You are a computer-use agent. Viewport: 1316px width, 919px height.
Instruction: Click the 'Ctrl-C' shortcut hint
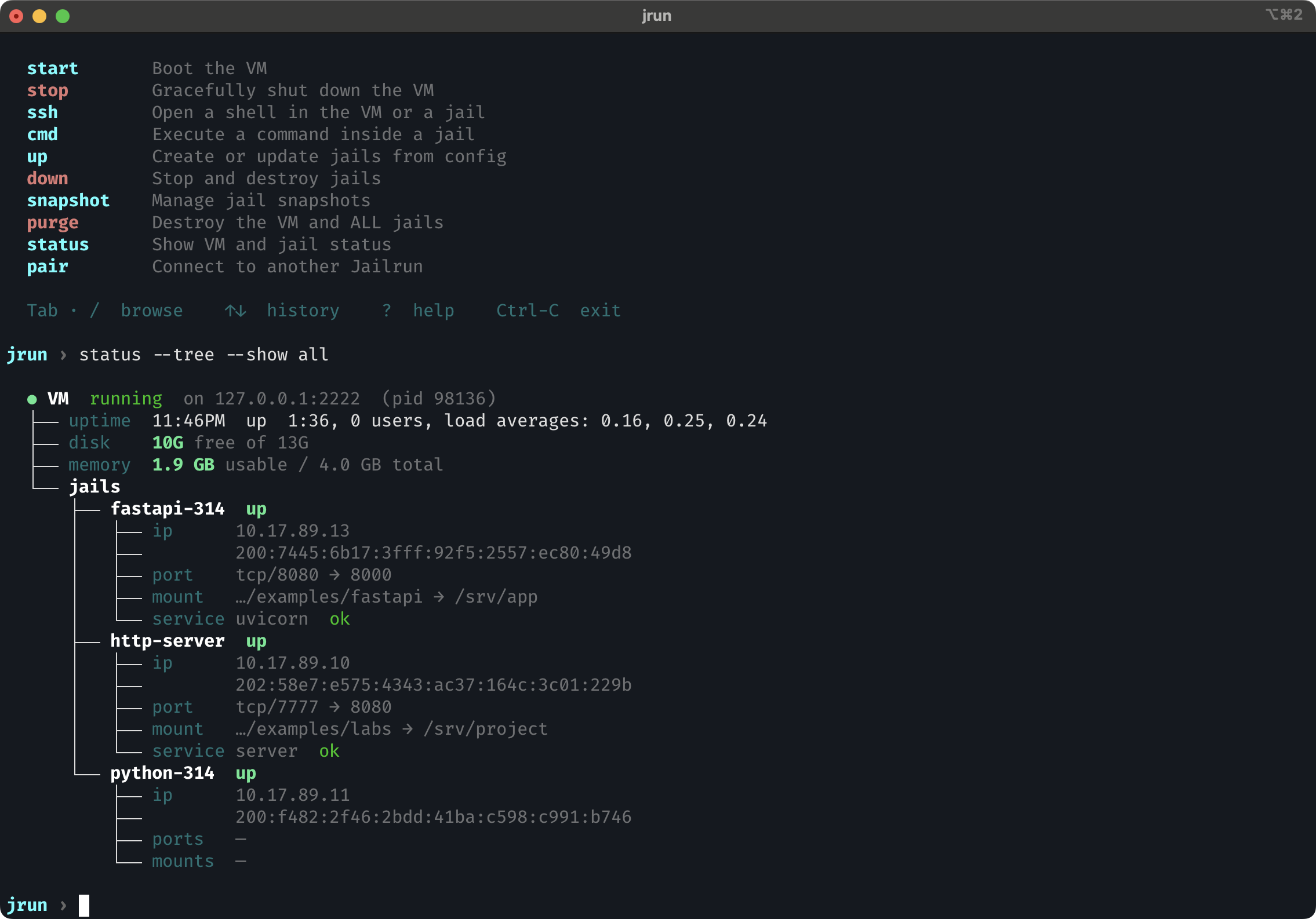(528, 311)
